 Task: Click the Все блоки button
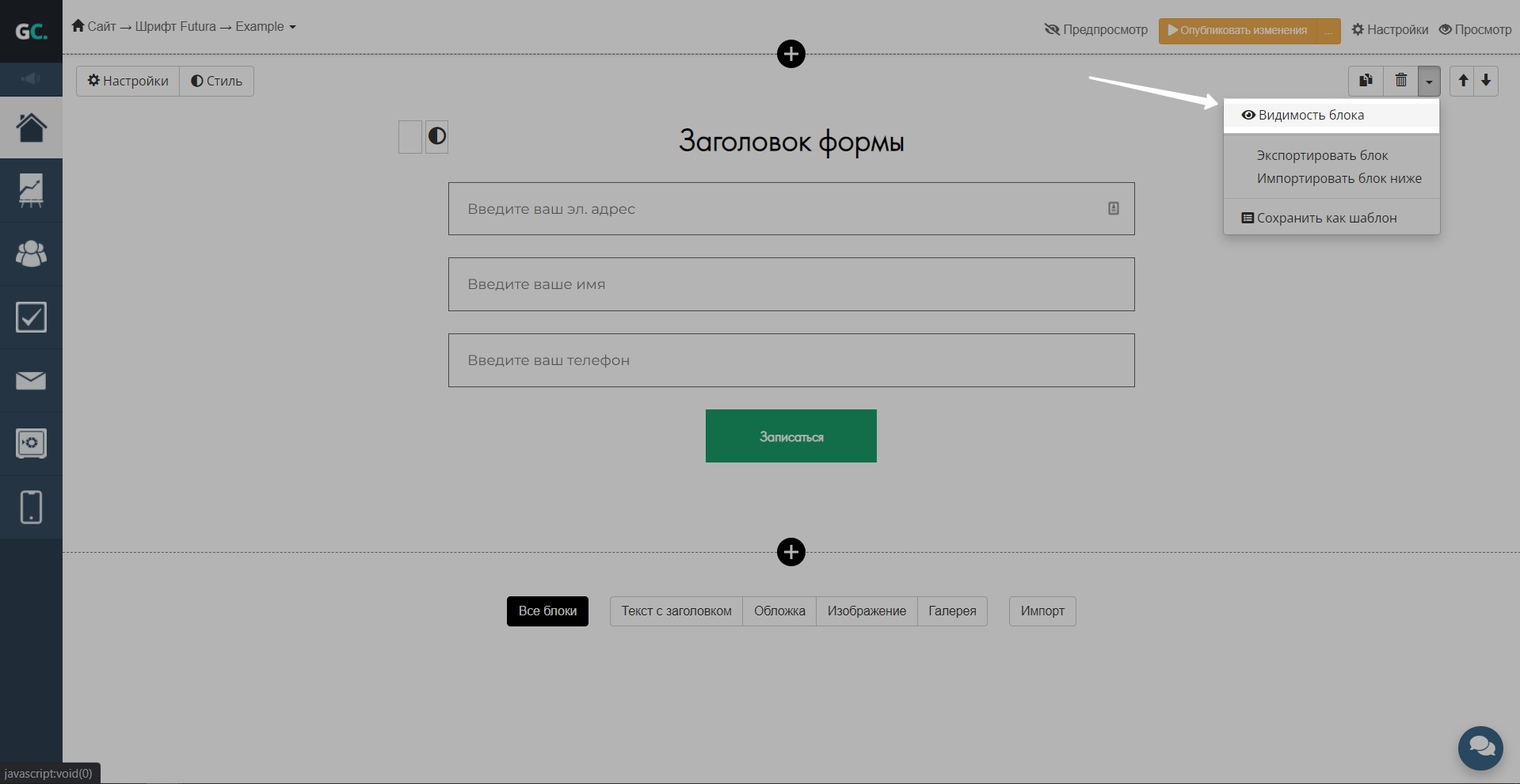tap(547, 611)
